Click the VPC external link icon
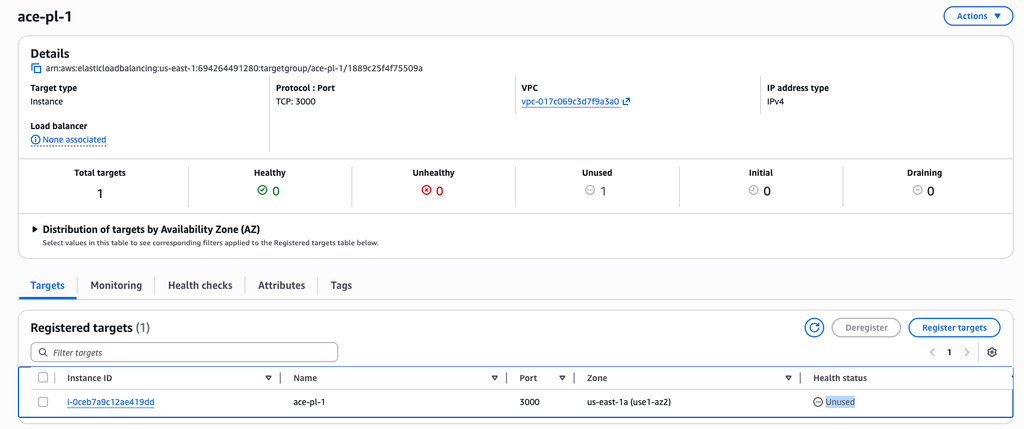Viewport: 1024px width, 429px height. tap(626, 102)
